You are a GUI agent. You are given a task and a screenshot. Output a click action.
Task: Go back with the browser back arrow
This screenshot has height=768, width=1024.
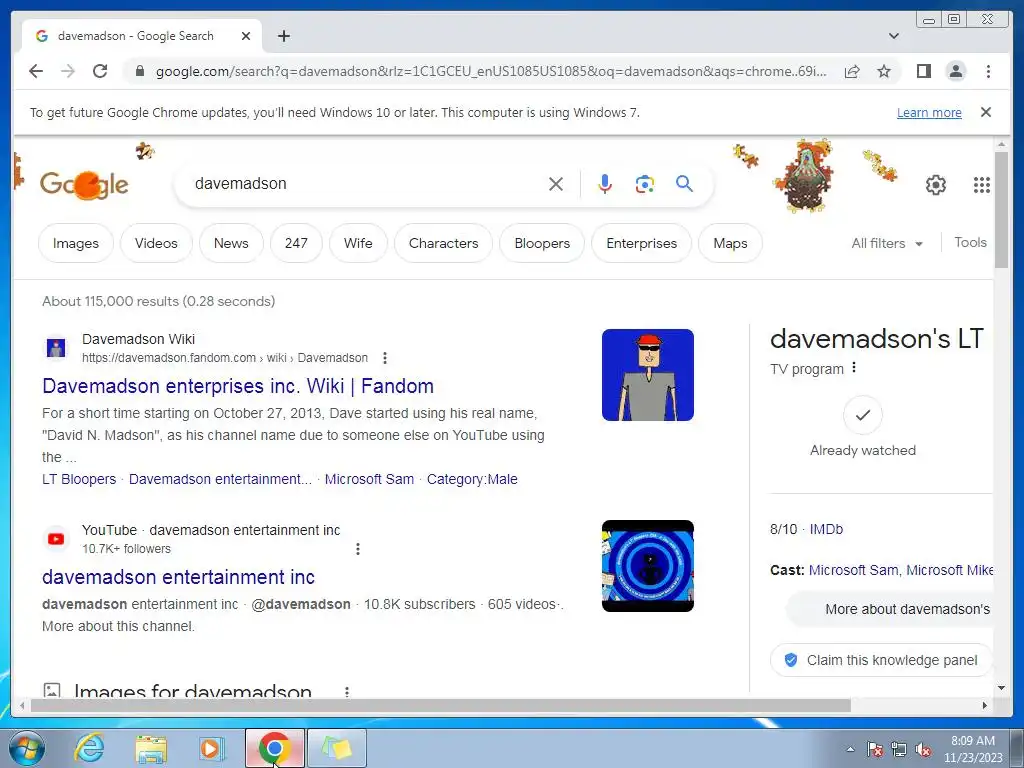pyautogui.click(x=36, y=71)
